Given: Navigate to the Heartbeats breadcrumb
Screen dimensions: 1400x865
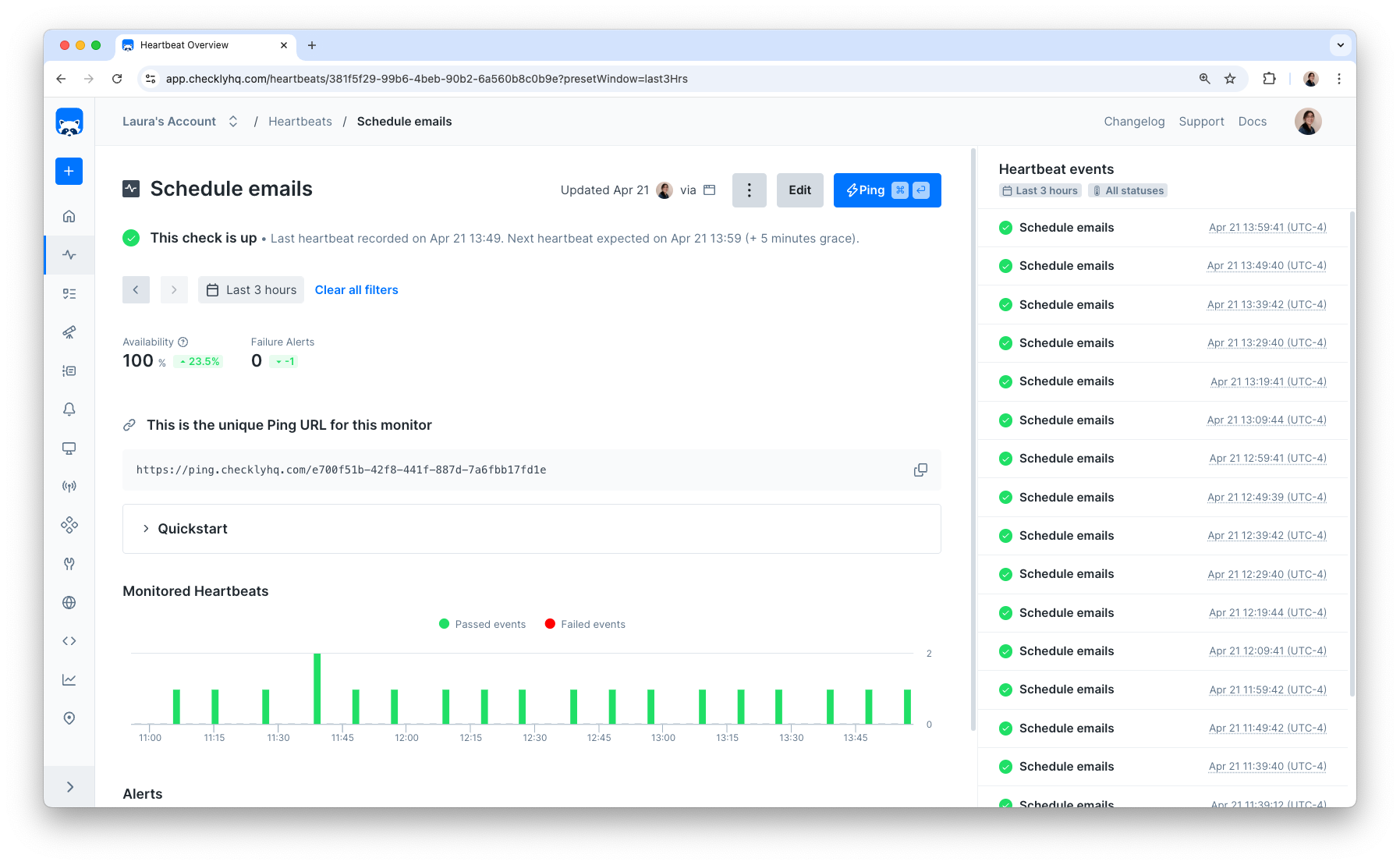Looking at the screenshot, I should point(299,121).
